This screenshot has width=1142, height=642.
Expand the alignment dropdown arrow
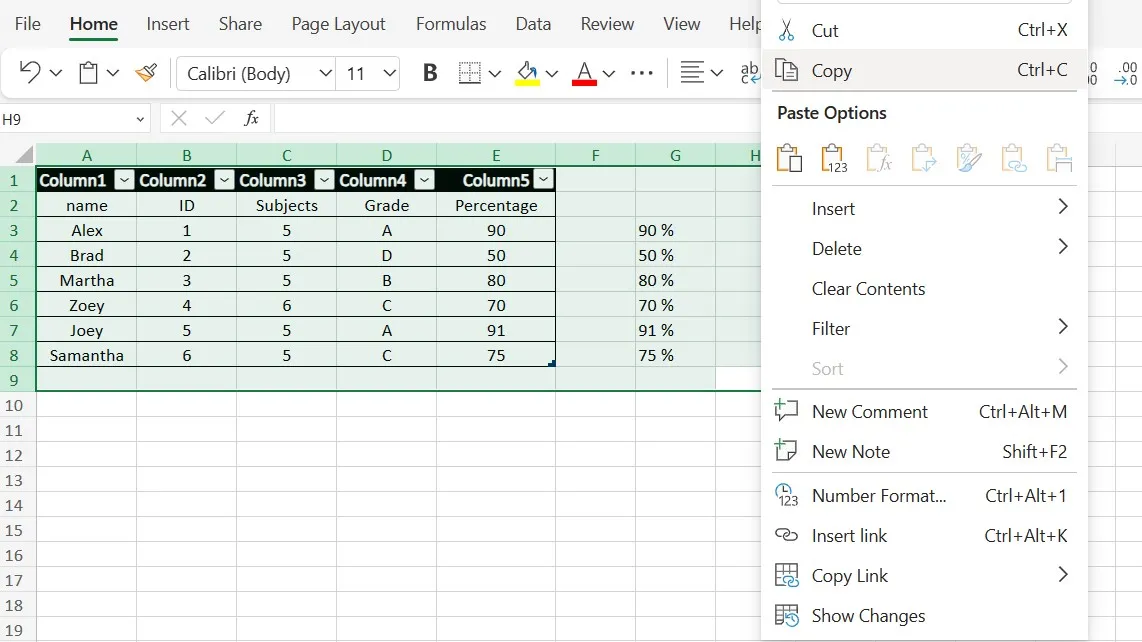717,73
